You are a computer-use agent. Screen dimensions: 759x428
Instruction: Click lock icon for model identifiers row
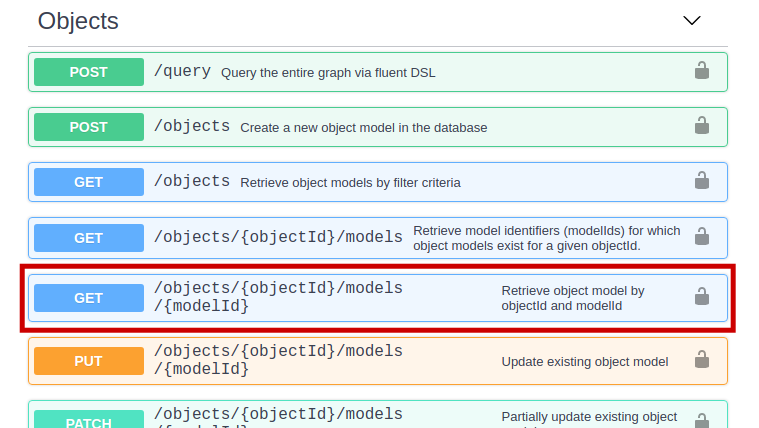coord(702,236)
